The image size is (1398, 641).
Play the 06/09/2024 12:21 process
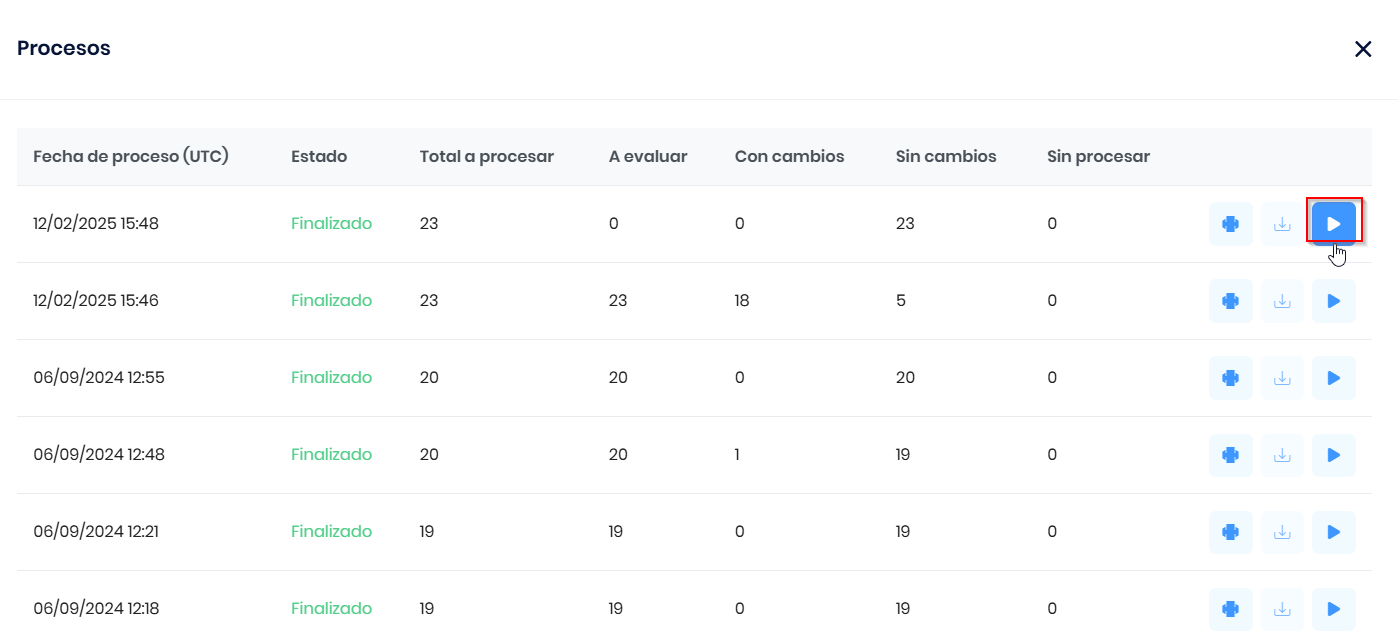(1333, 532)
